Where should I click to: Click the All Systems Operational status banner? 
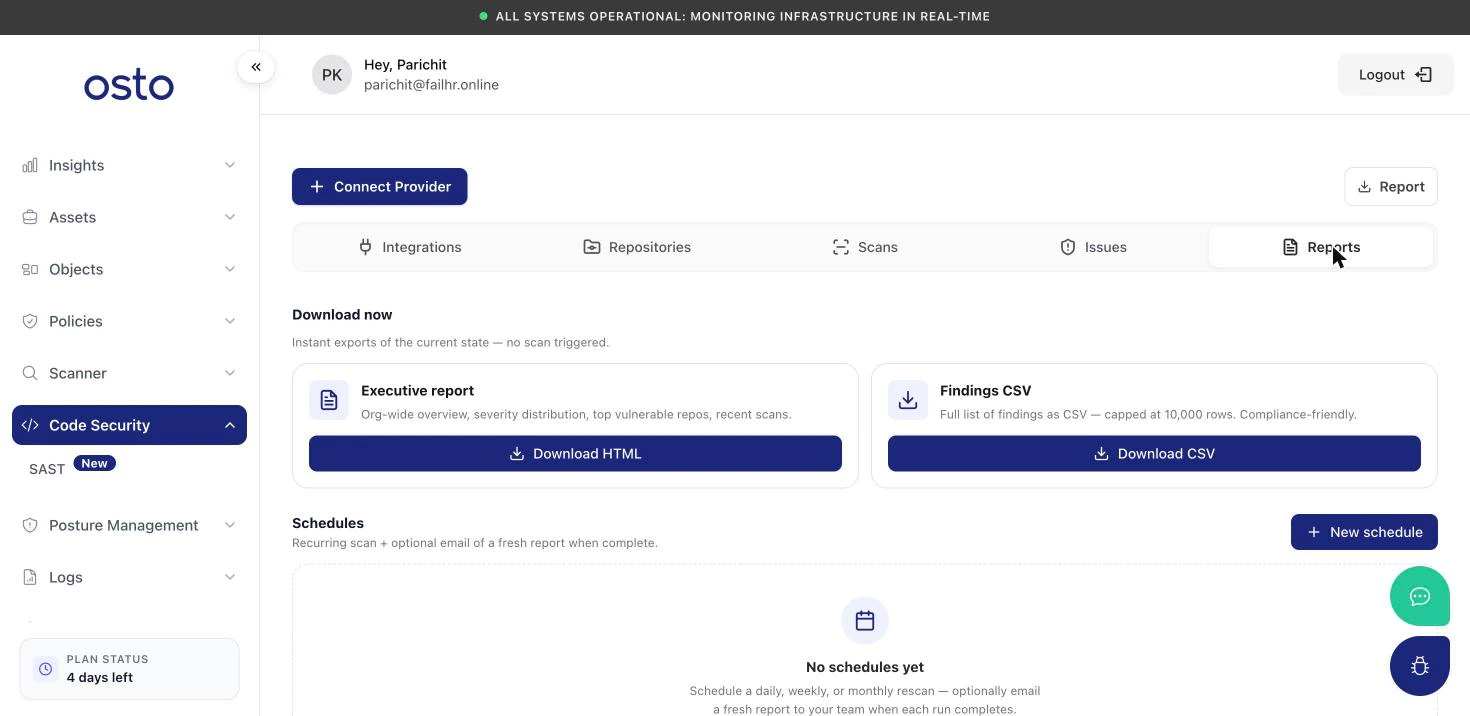point(735,17)
